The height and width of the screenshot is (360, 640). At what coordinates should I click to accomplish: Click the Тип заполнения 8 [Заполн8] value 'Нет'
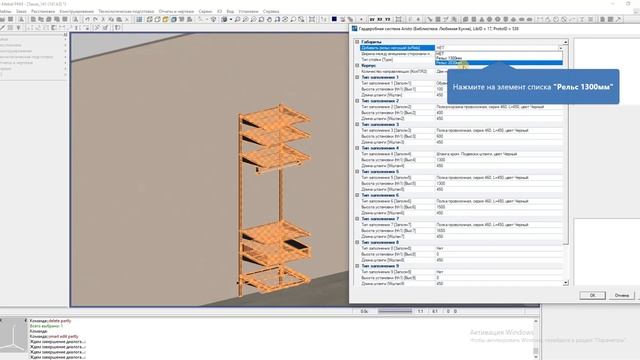[499, 248]
